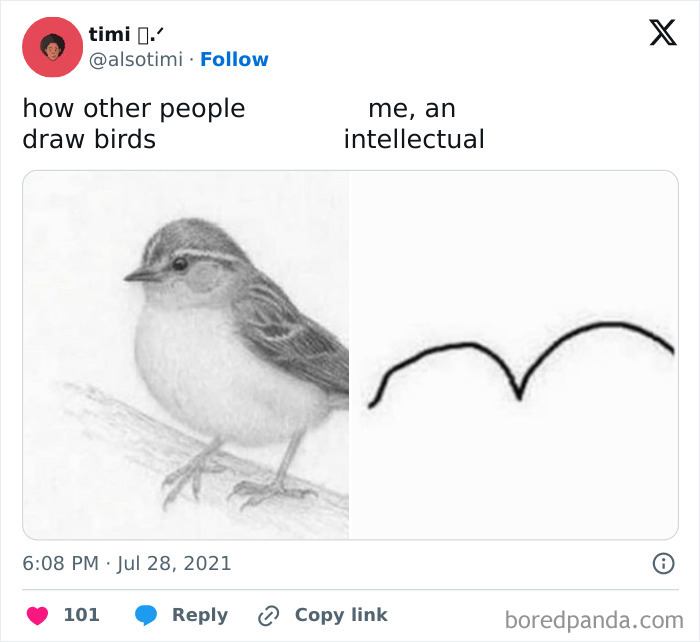700x642 pixels.
Task: Click the 101 likes count
Action: 81,615
